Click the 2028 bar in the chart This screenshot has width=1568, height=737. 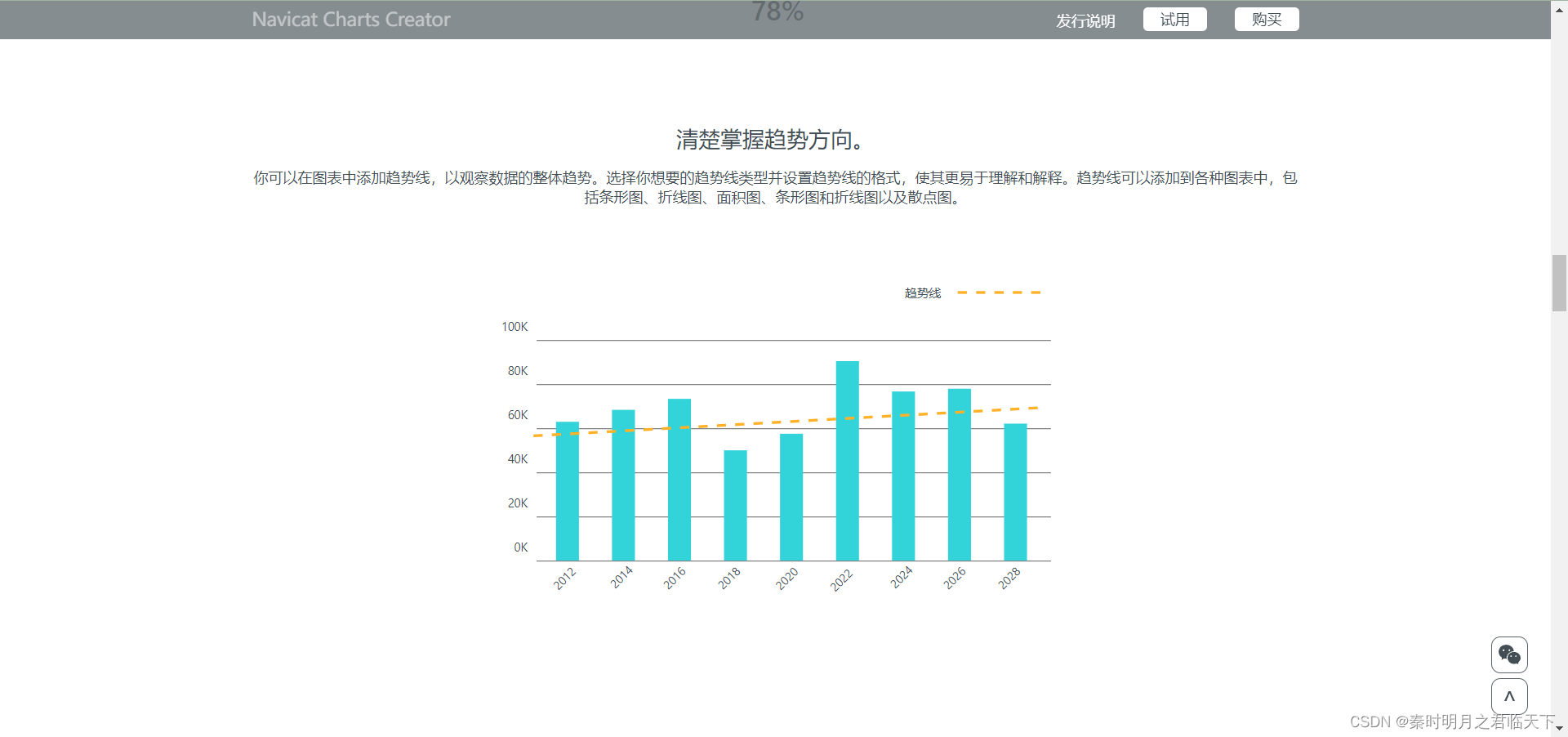[1015, 492]
